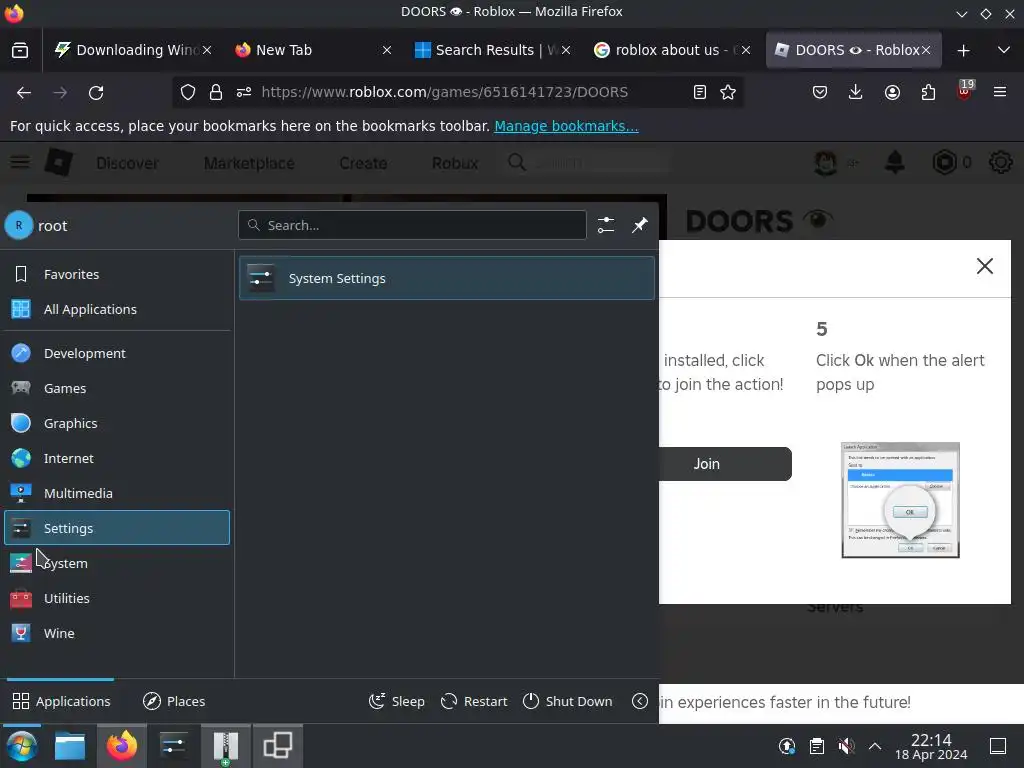Click the show desktop button
The width and height of the screenshot is (1024, 768).
pyautogui.click(x=998, y=746)
